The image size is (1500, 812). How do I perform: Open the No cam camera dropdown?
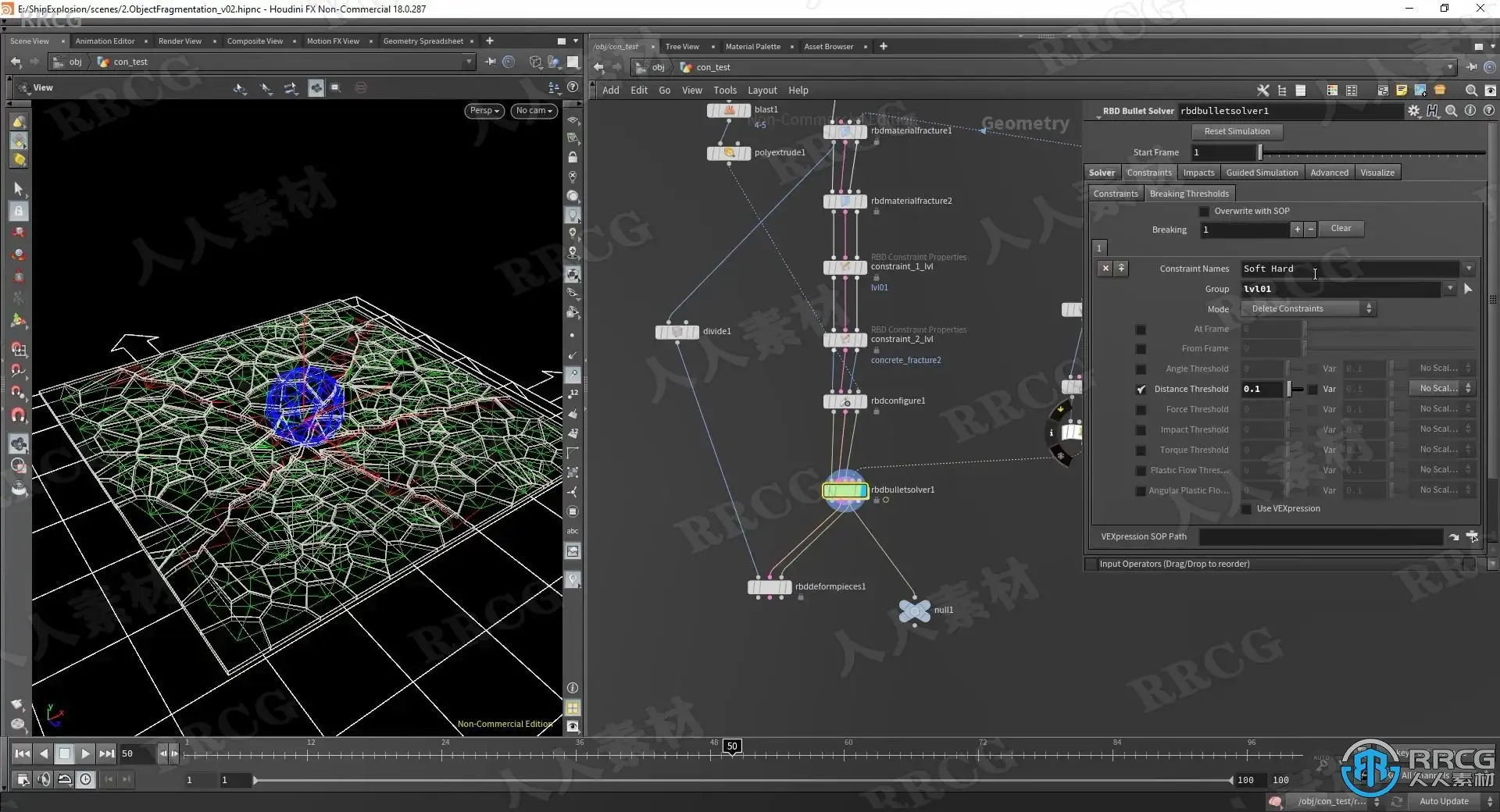click(x=534, y=111)
